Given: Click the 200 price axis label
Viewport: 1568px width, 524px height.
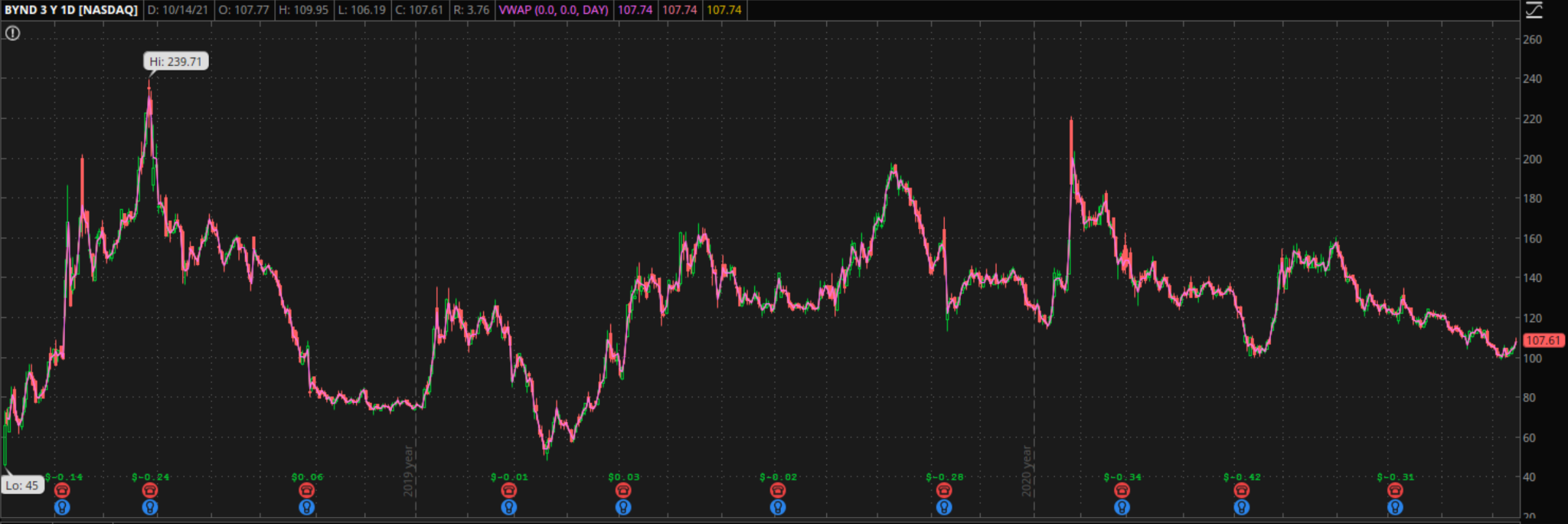Looking at the screenshot, I should click(x=1533, y=159).
